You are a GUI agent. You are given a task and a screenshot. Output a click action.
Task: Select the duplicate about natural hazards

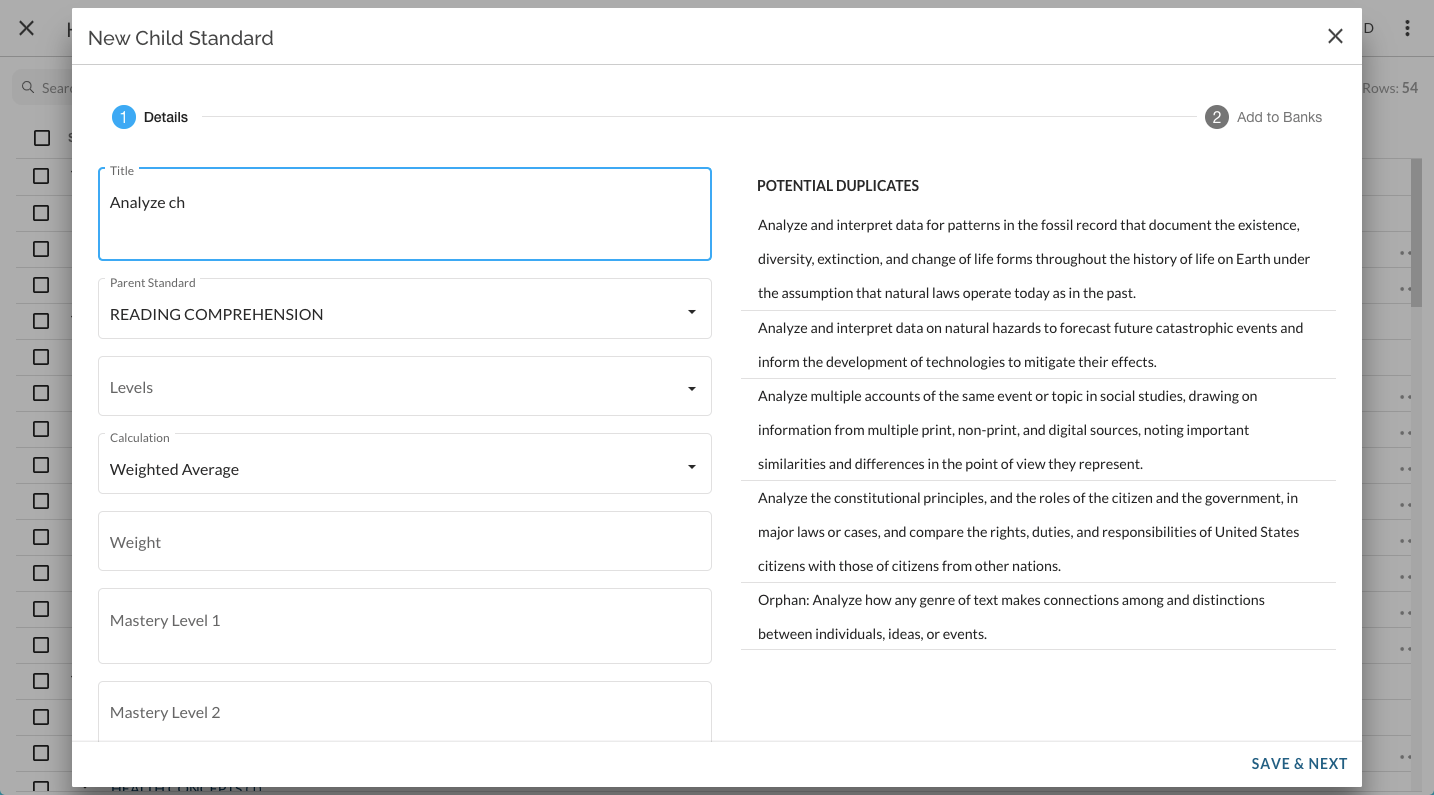(x=1038, y=345)
